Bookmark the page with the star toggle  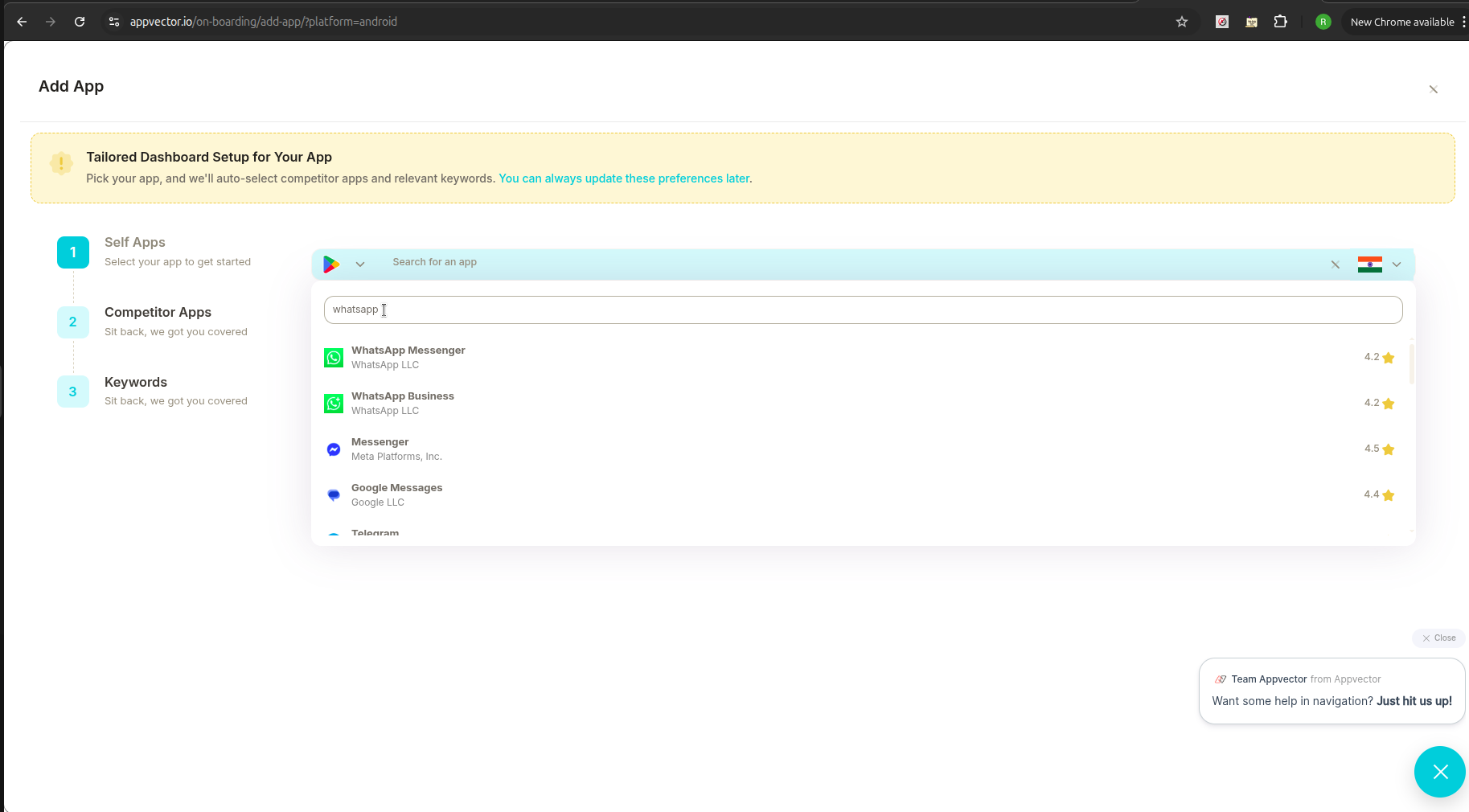pos(1182,22)
